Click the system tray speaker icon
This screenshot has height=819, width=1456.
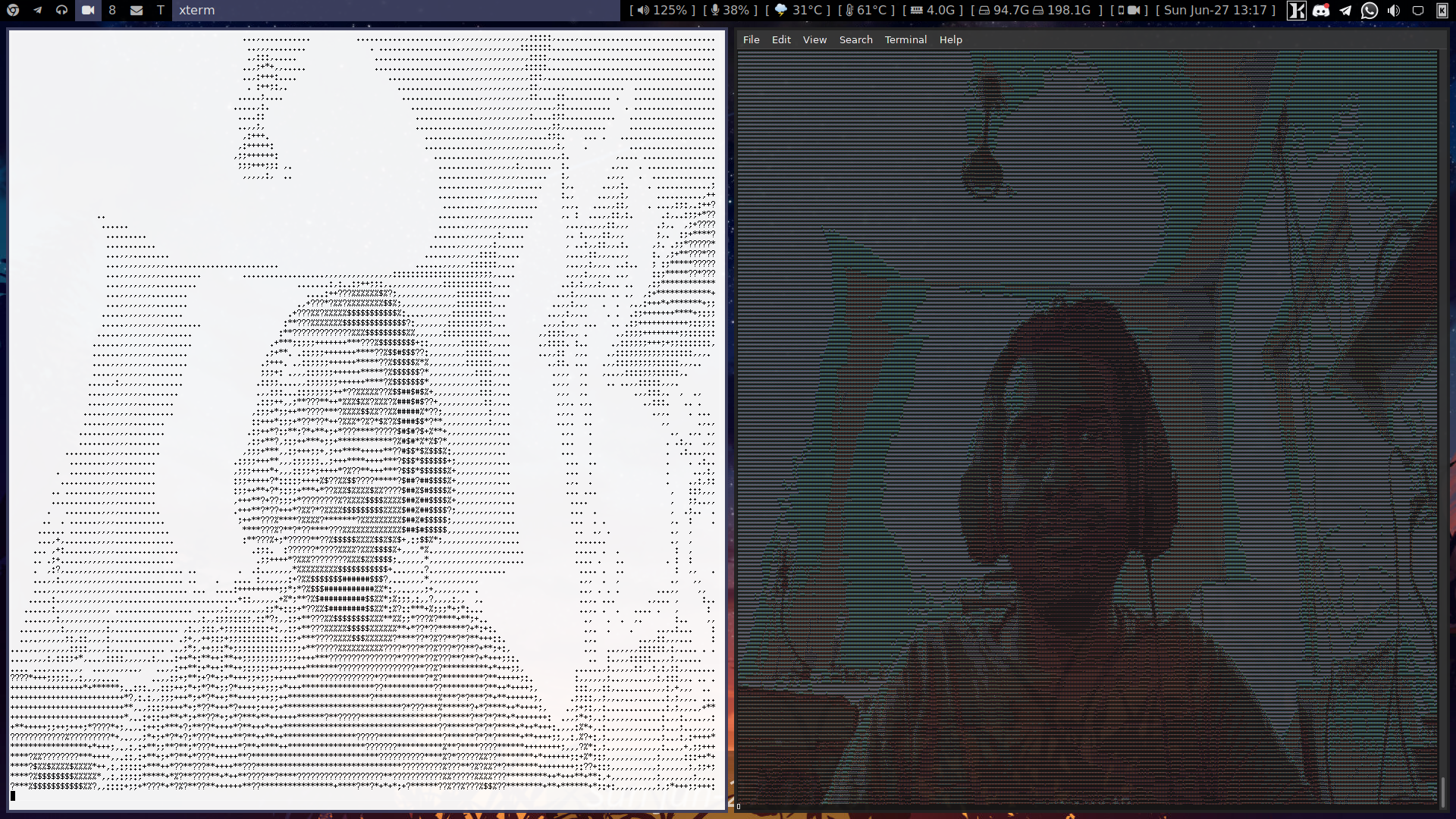pyautogui.click(x=1394, y=10)
